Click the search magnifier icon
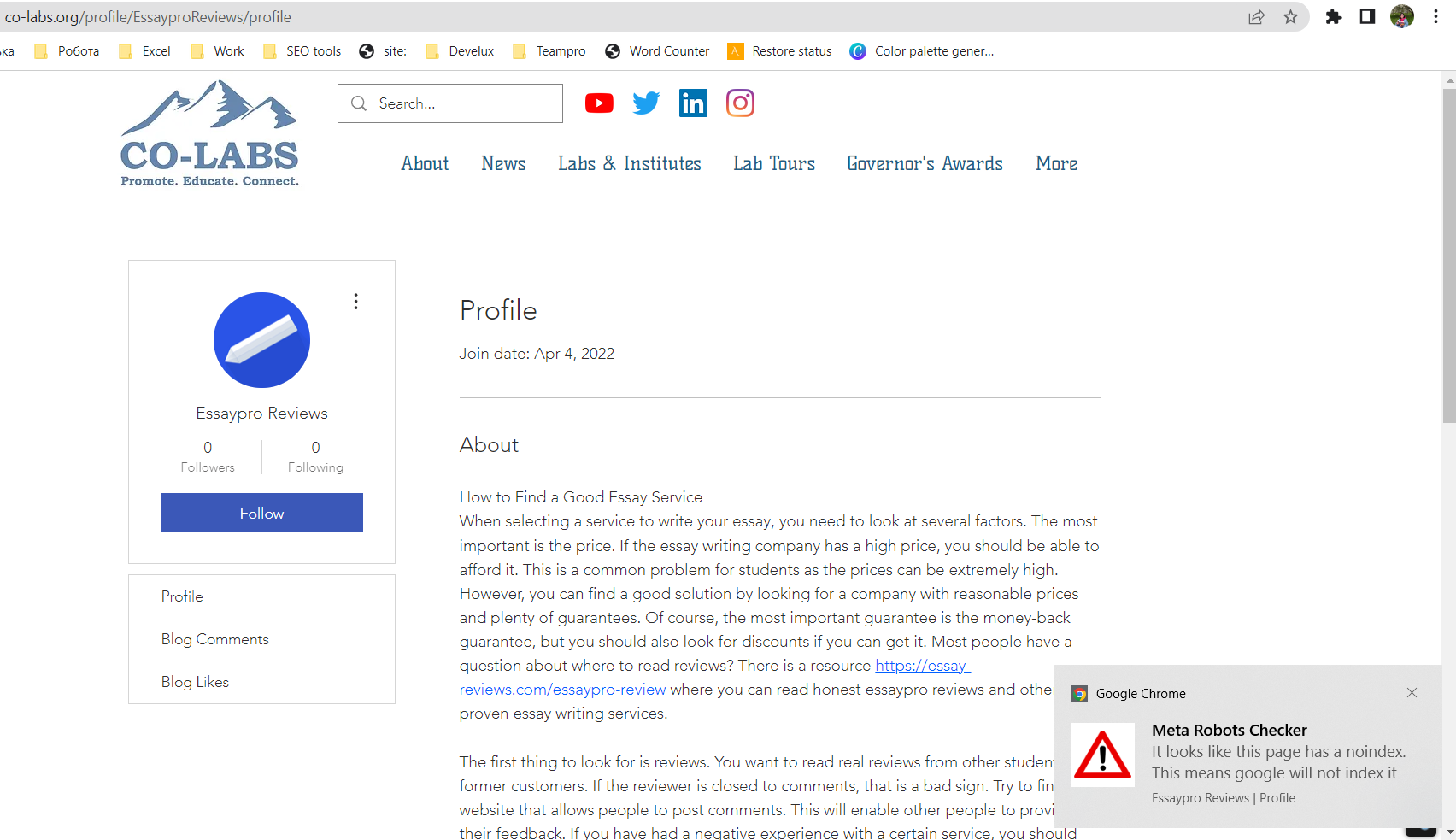This screenshot has height=840, width=1456. click(x=359, y=103)
